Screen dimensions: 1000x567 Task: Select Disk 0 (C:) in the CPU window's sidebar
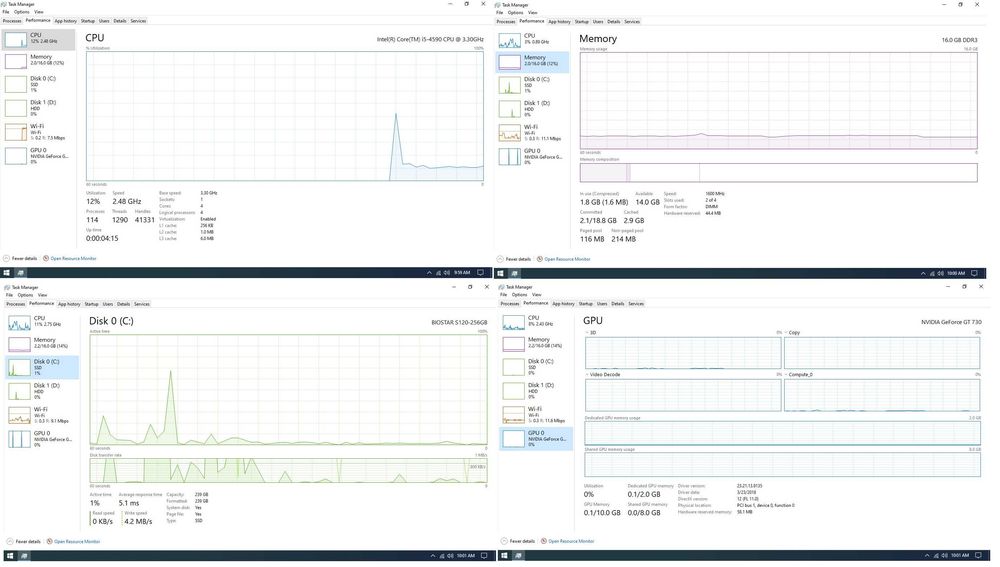pyautogui.click(x=38, y=84)
